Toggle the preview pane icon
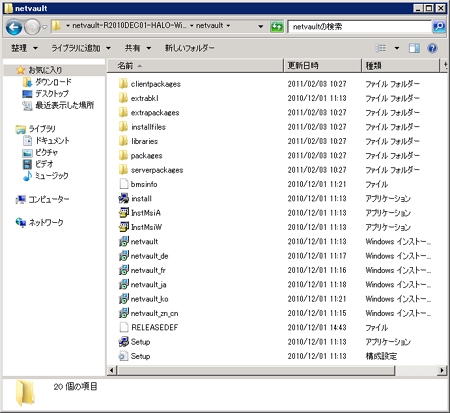Screen dimensions: 450x413 (x=414, y=48)
